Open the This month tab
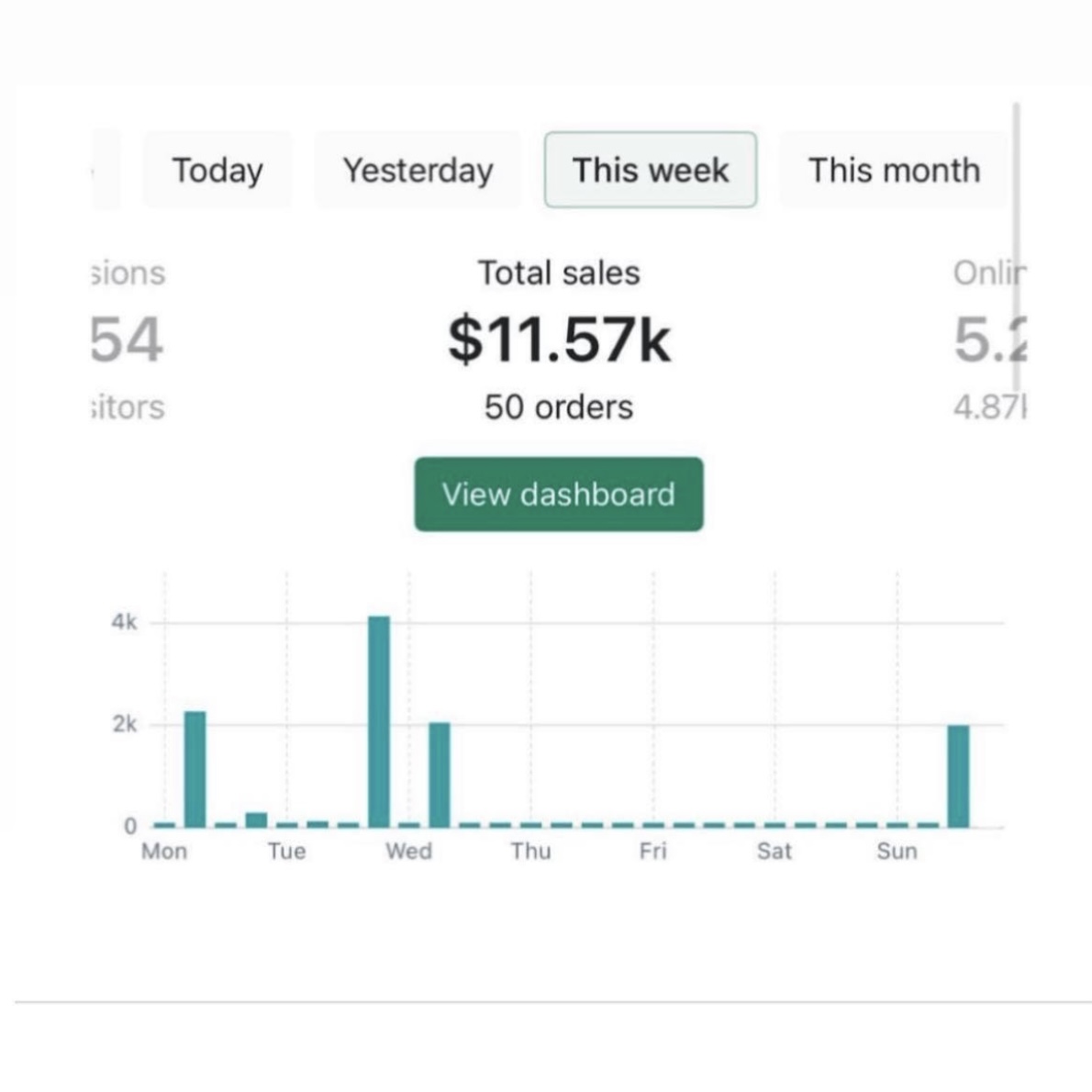Screen dimensions: 1092x1092 point(894,171)
